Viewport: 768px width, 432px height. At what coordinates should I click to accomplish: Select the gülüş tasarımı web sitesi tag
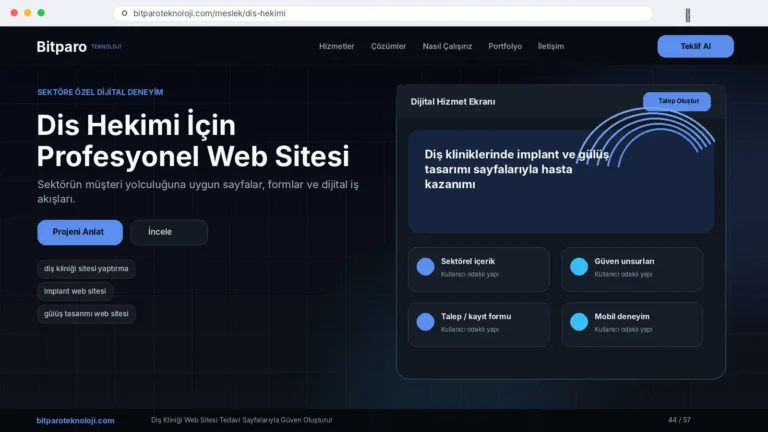(86, 313)
